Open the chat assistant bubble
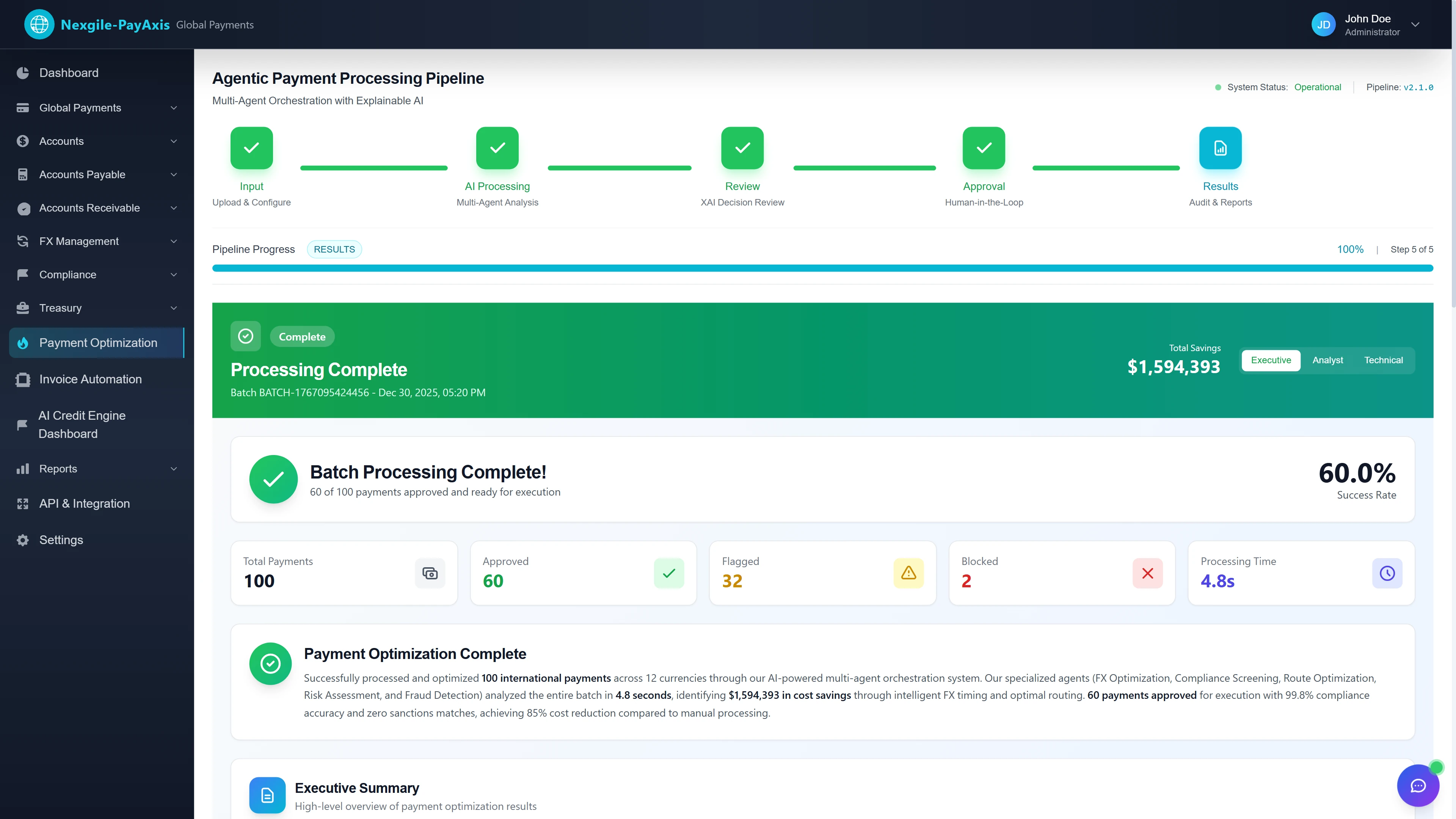The height and width of the screenshot is (819, 1456). pyautogui.click(x=1418, y=785)
